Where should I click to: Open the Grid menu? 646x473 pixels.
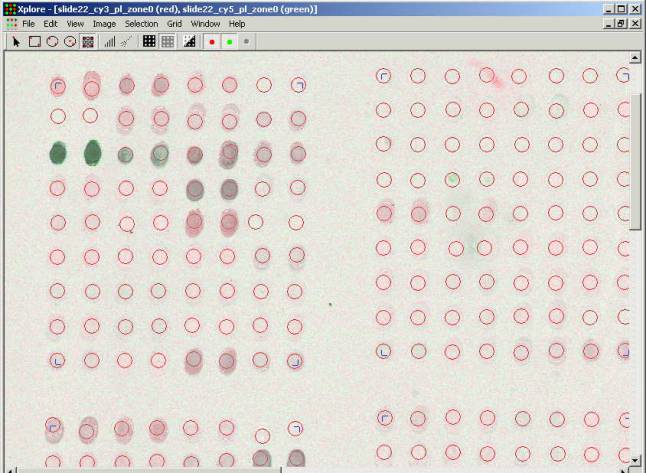point(174,24)
